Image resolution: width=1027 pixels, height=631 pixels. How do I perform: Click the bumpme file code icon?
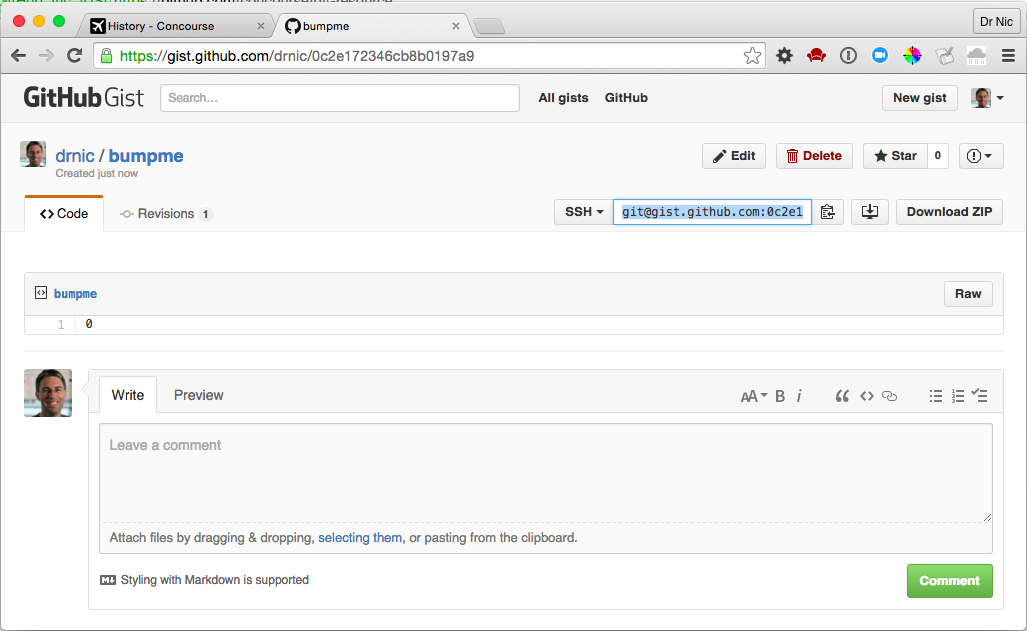pos(41,293)
